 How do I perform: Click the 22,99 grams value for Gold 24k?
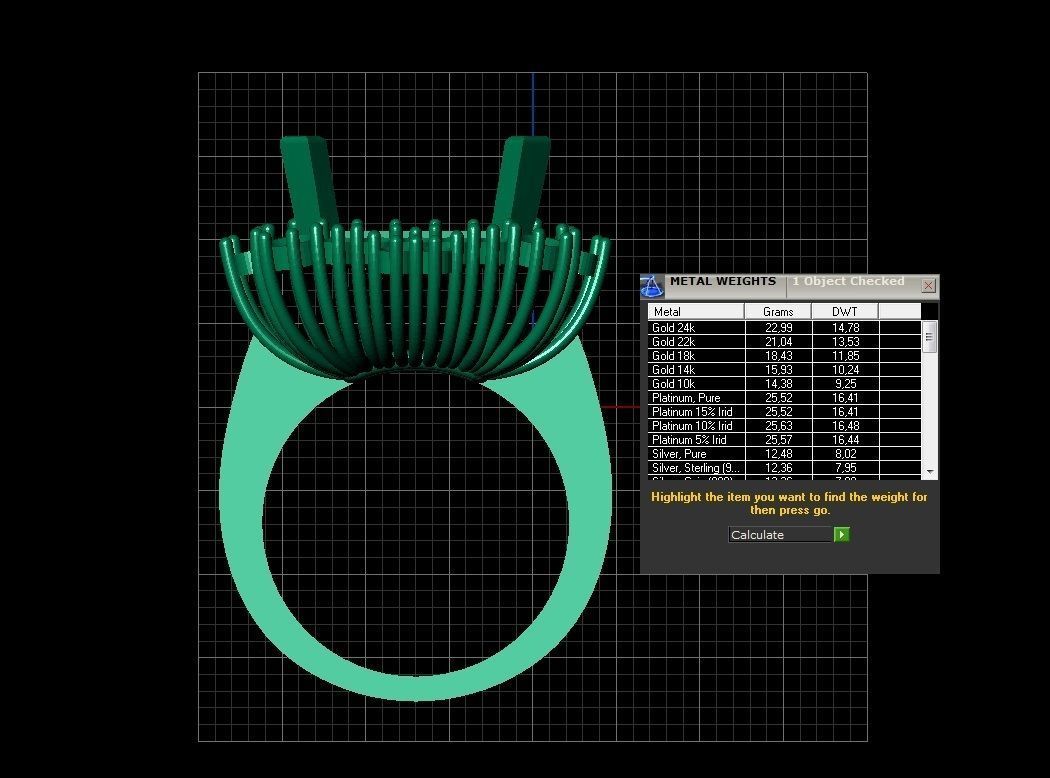779,327
